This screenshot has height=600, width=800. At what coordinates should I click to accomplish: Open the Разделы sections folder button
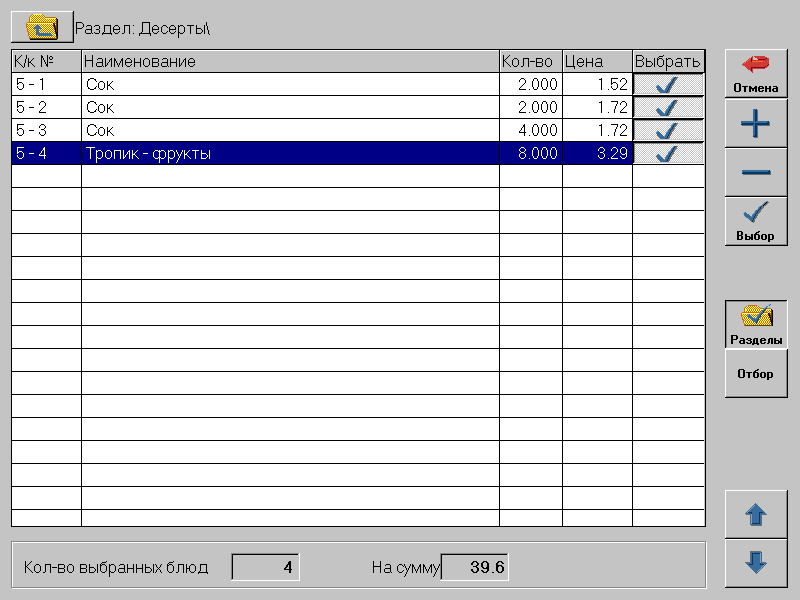coord(756,324)
